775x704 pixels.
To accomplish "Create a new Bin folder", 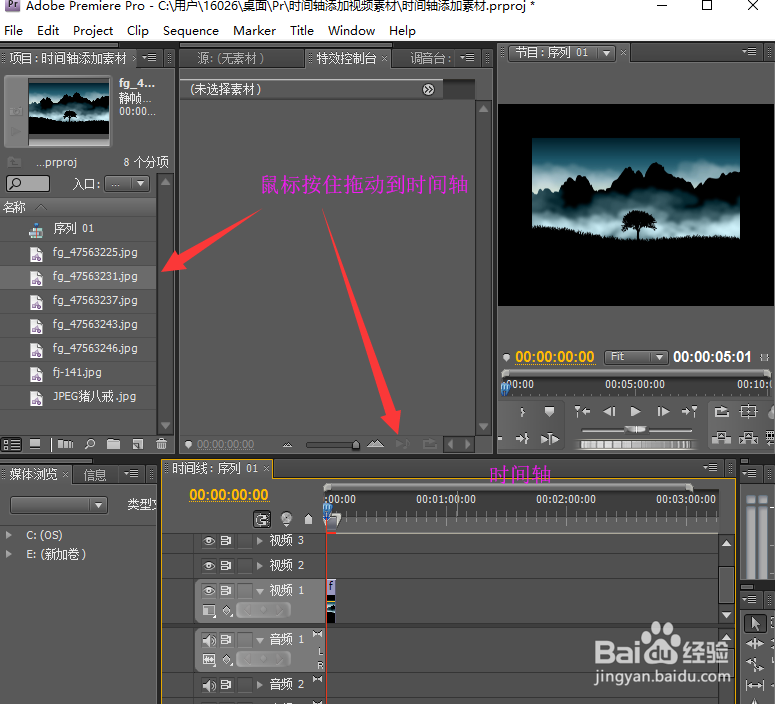I will (x=114, y=444).
